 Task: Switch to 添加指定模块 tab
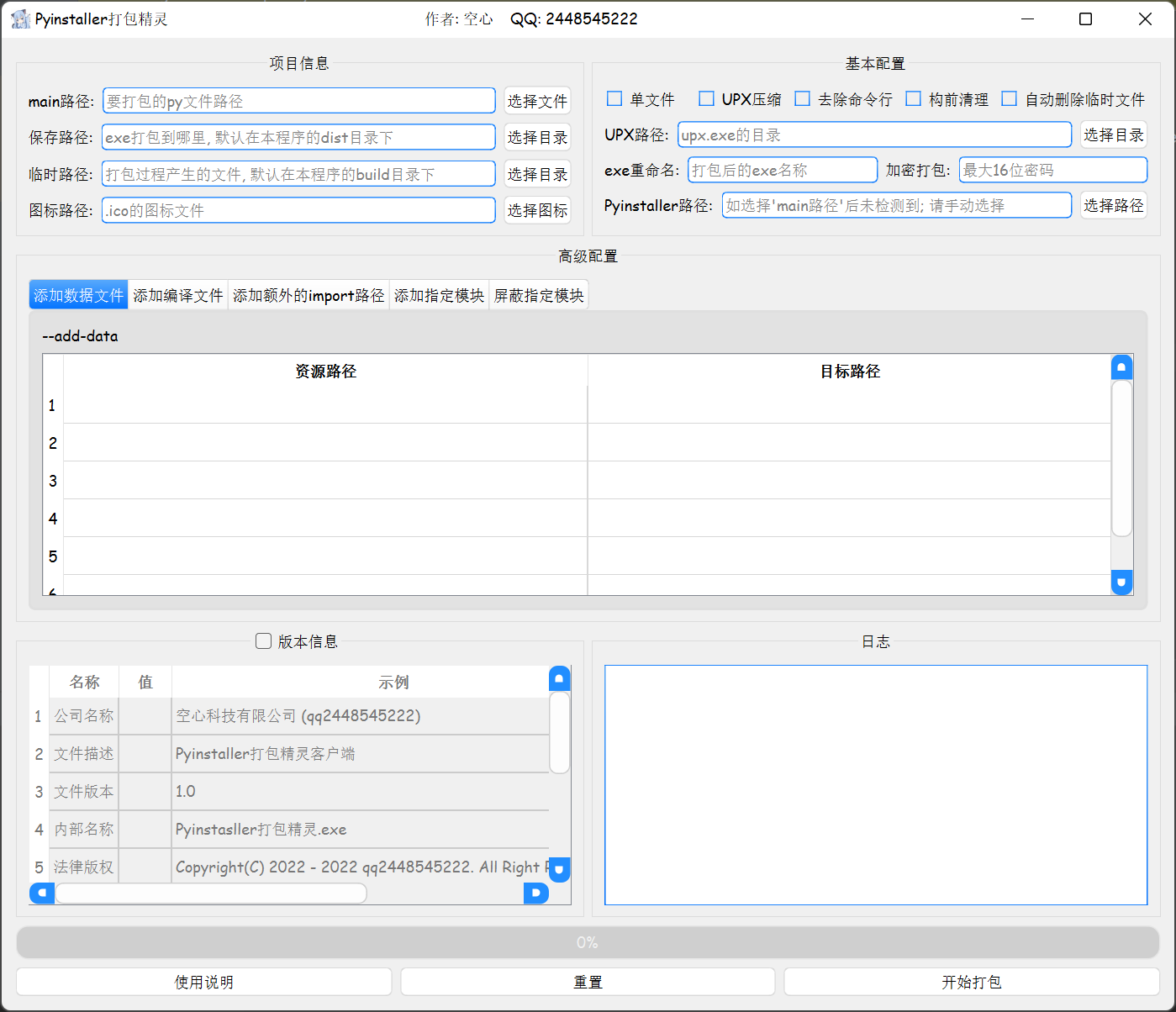coord(440,295)
